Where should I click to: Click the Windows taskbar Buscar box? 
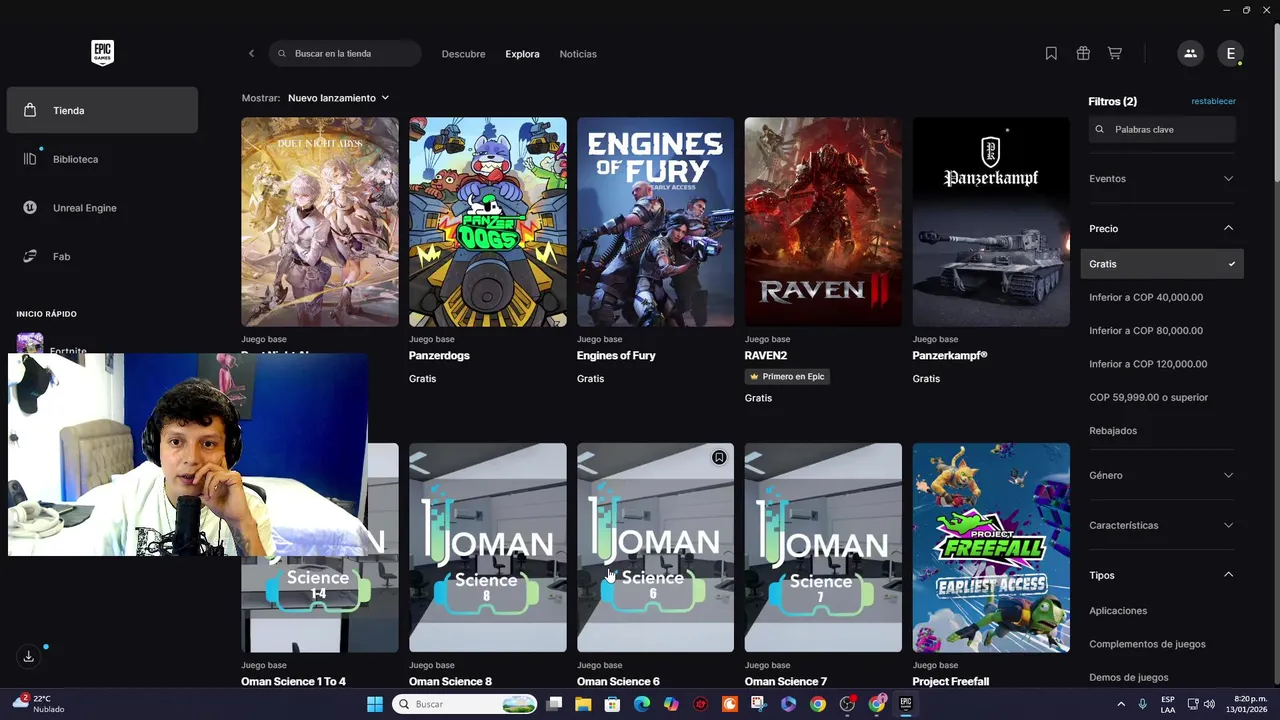pos(465,704)
